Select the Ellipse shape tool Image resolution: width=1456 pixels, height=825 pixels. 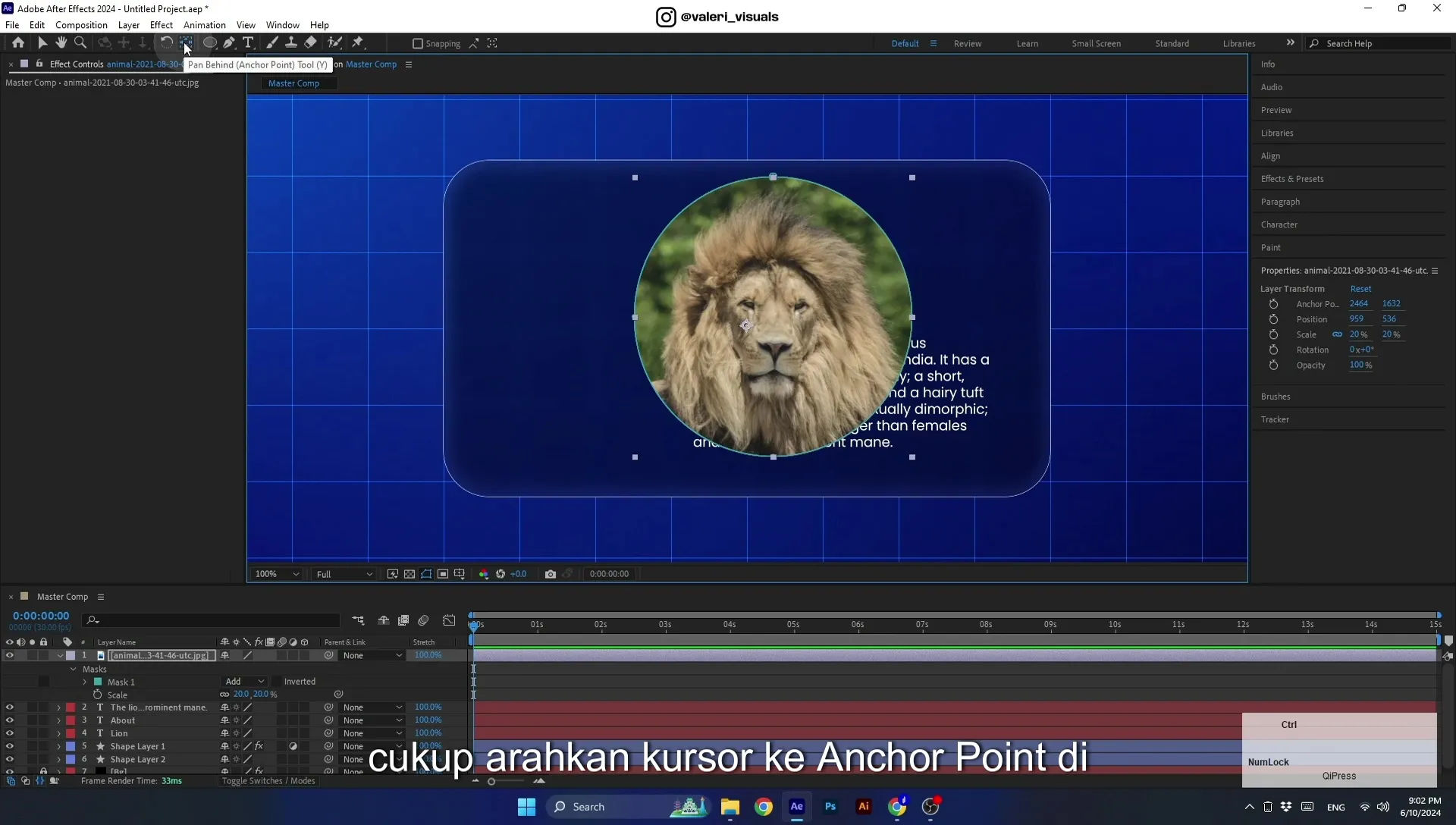210,43
